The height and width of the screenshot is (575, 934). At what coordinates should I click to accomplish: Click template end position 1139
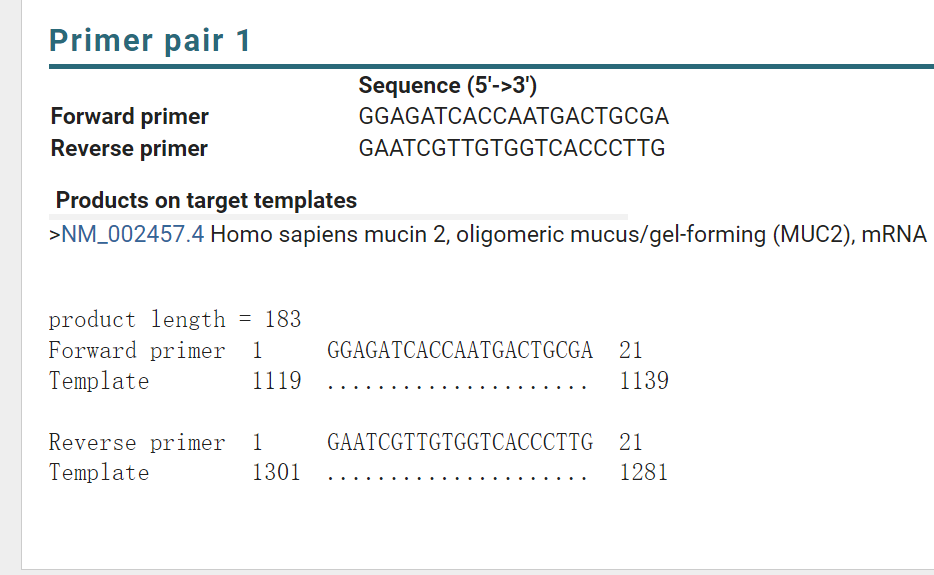644,381
